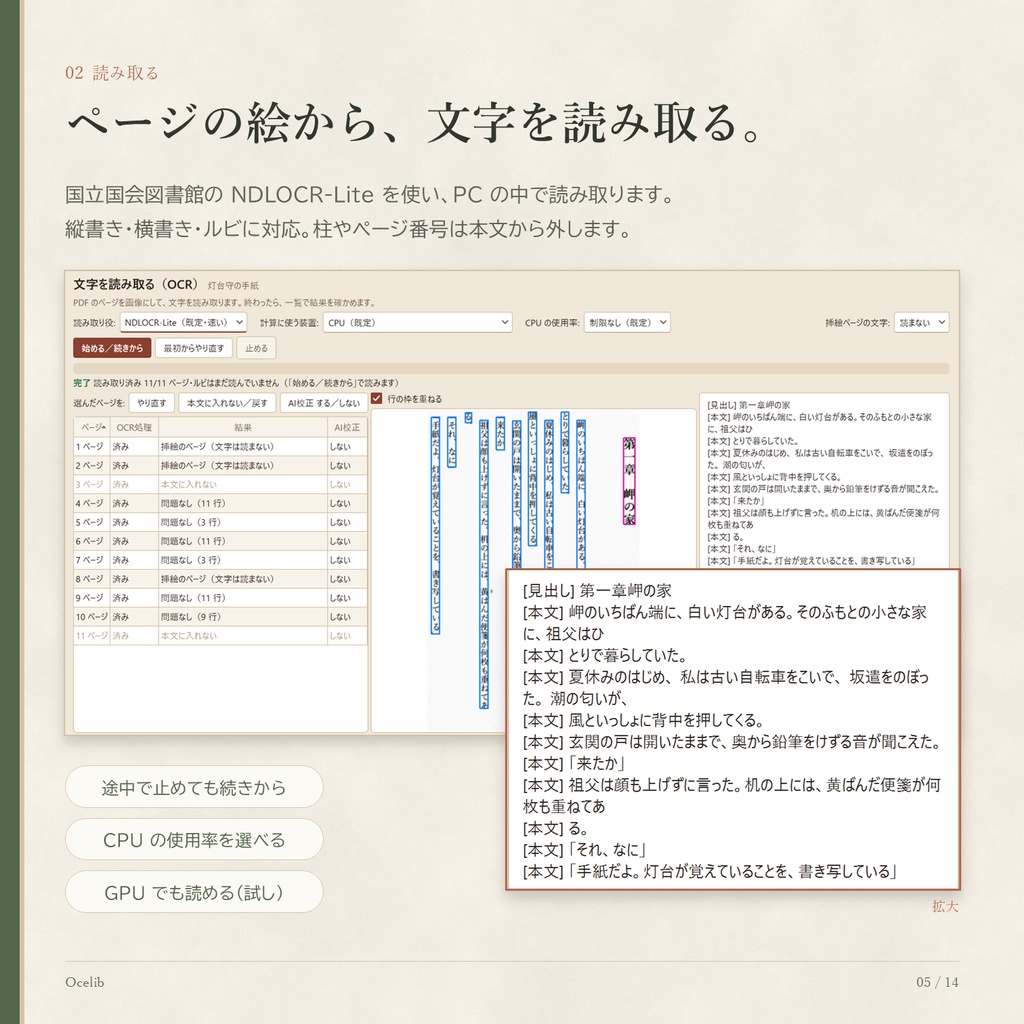Select the 8 ページ row
Image resolution: width=1024 pixels, height=1024 pixels.
pos(221,579)
